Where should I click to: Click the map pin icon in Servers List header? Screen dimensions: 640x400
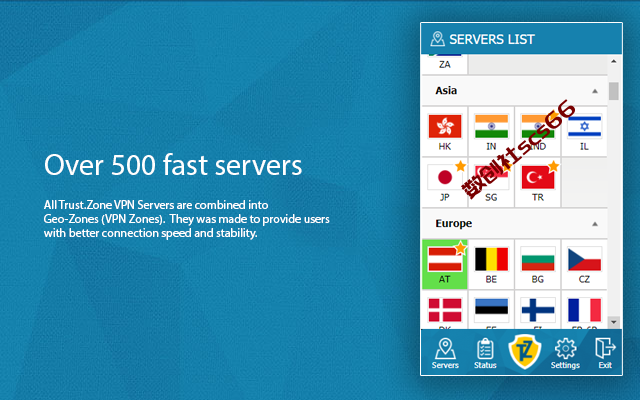coord(437,39)
